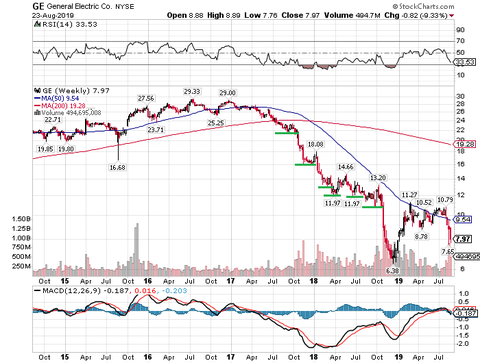Screen dimensions: 480x363
Task: Click the Open 8.88 value
Action: (185, 15)
